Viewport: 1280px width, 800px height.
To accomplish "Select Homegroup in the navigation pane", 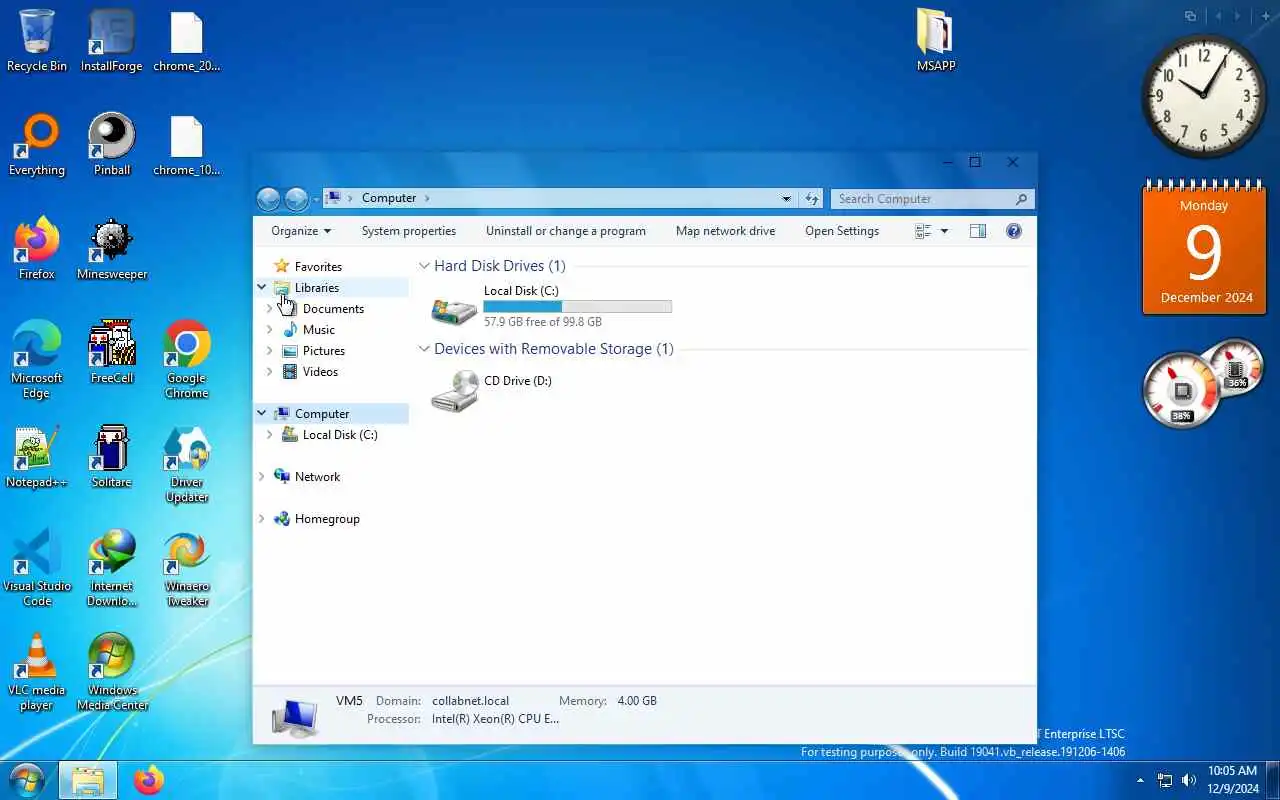I will click(x=327, y=519).
